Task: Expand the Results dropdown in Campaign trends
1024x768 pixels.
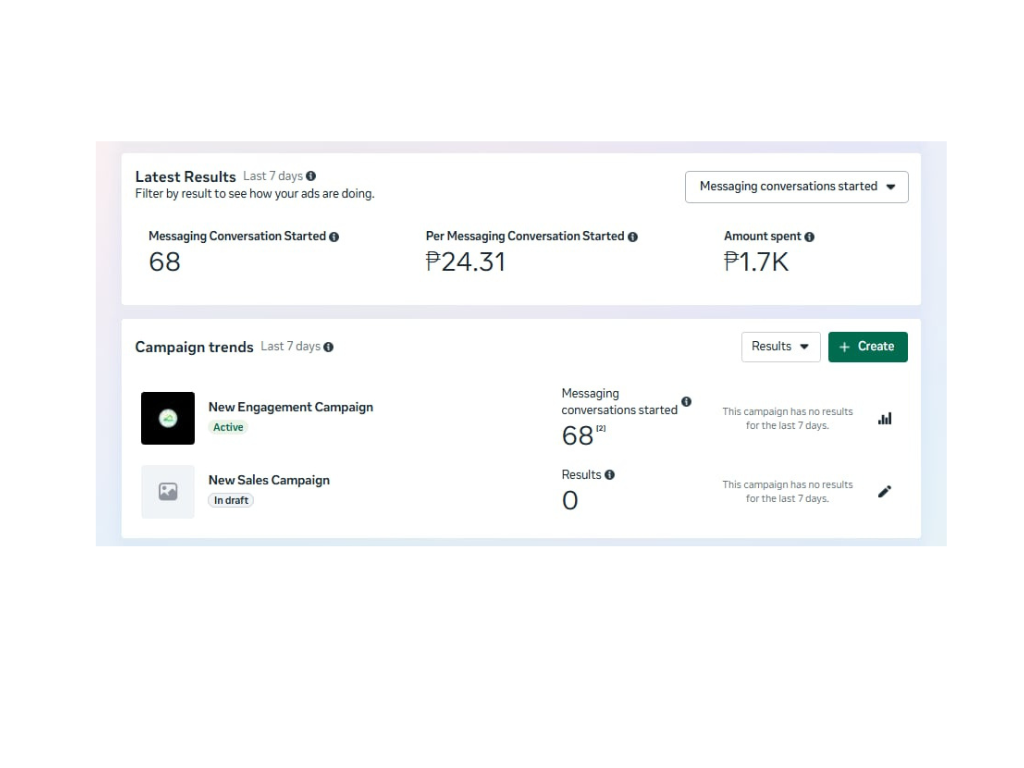Action: click(x=780, y=347)
